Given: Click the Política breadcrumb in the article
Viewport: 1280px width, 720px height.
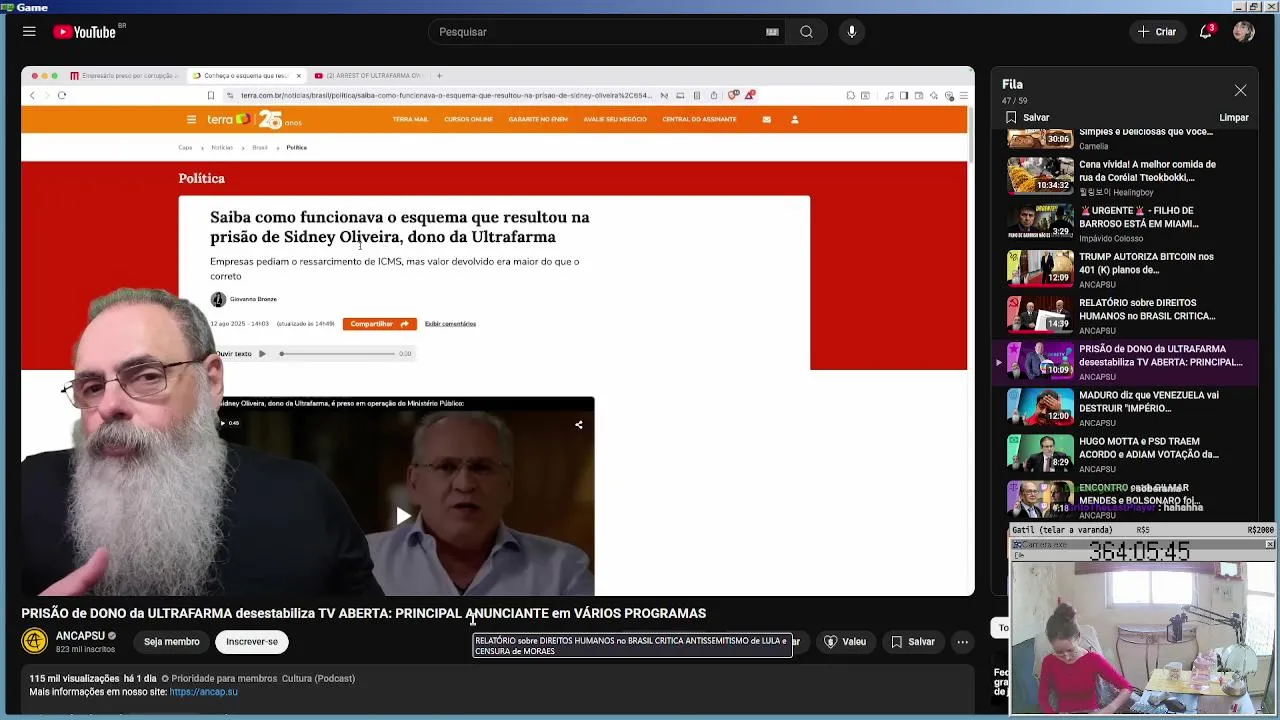Looking at the screenshot, I should (296, 147).
